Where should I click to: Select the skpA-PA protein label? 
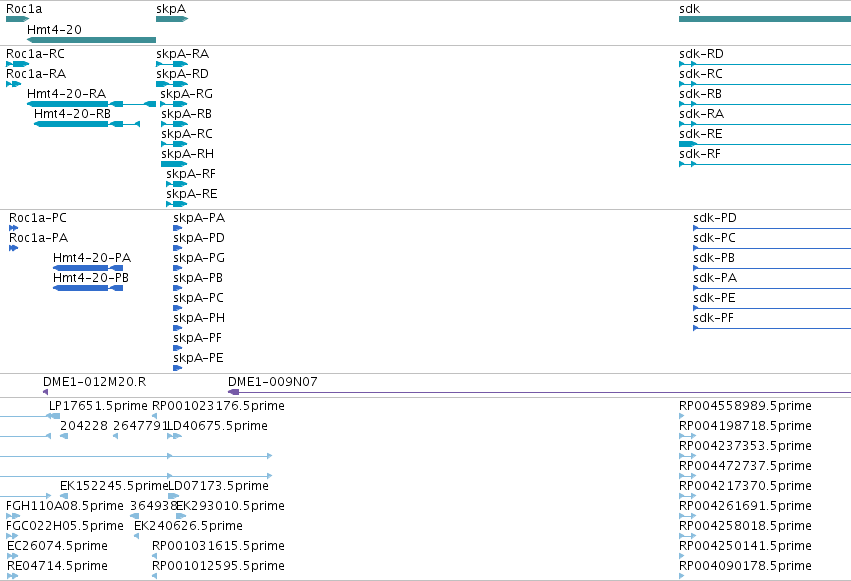click(199, 218)
